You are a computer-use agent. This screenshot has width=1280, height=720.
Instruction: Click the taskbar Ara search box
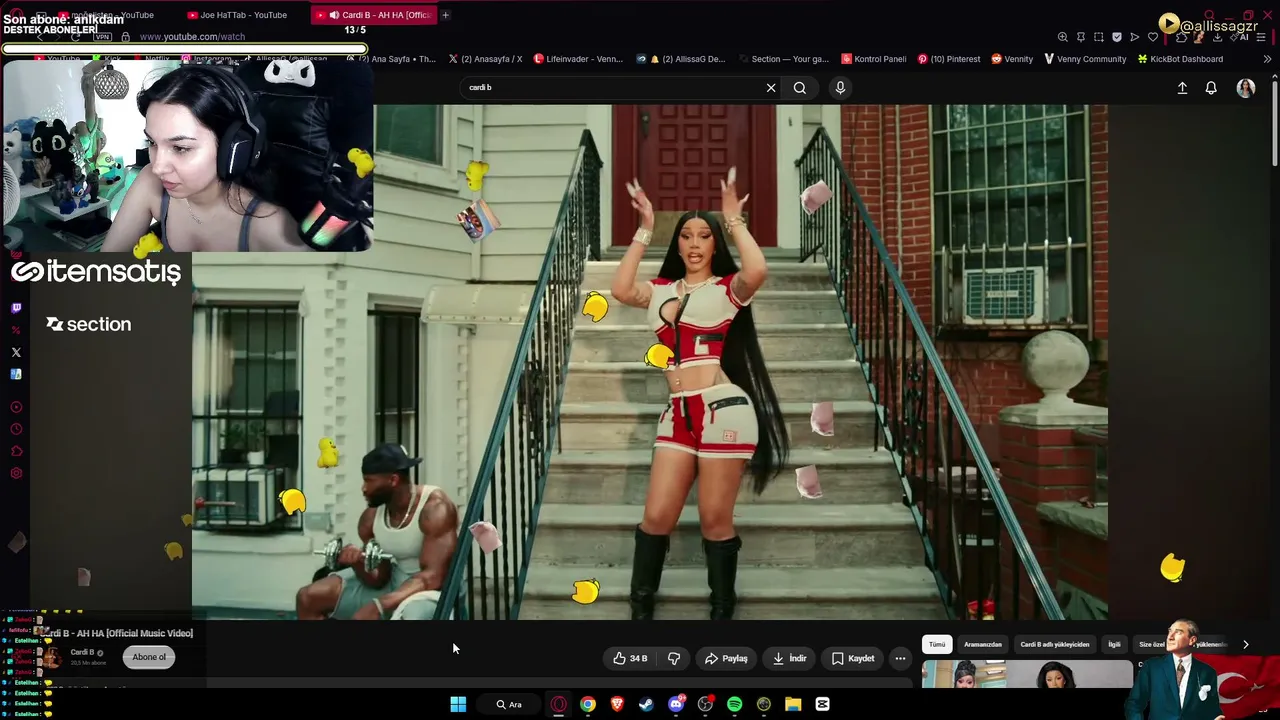(509, 704)
